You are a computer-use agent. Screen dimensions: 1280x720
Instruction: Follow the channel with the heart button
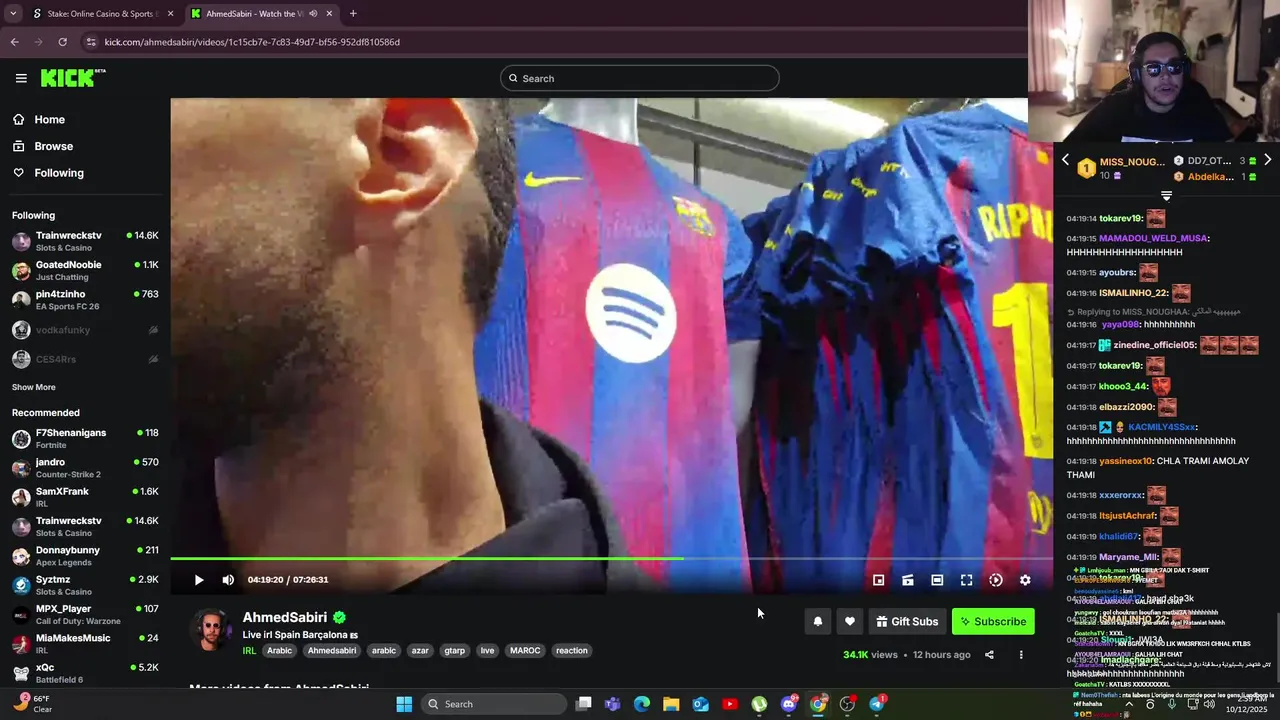click(x=849, y=621)
